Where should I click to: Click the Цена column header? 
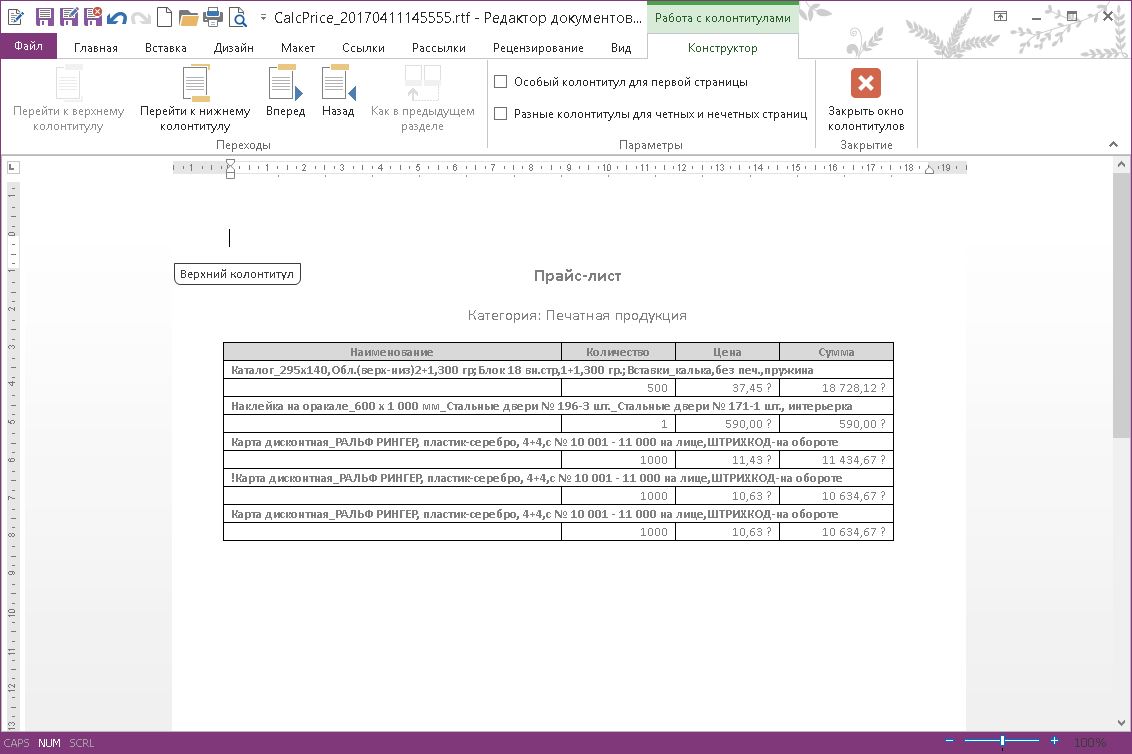[x=727, y=352]
